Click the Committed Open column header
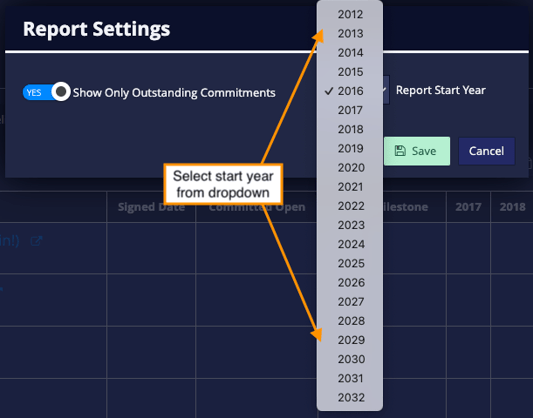 [257, 207]
